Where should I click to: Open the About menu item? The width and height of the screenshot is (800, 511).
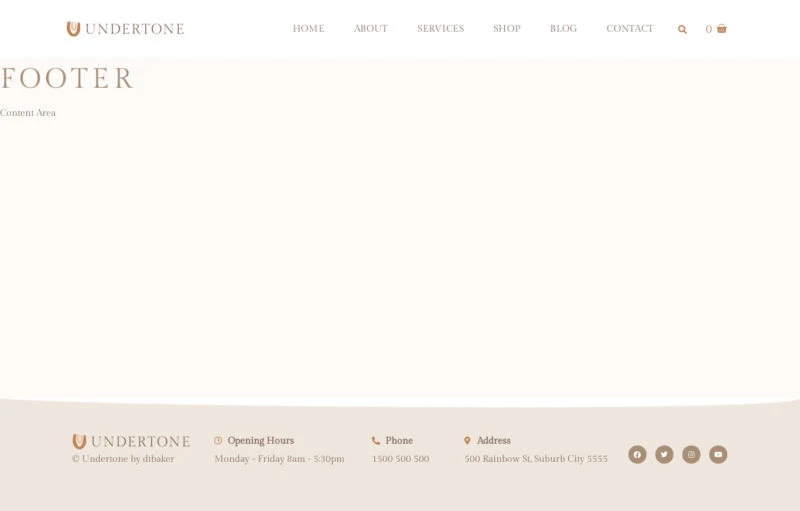coord(371,29)
